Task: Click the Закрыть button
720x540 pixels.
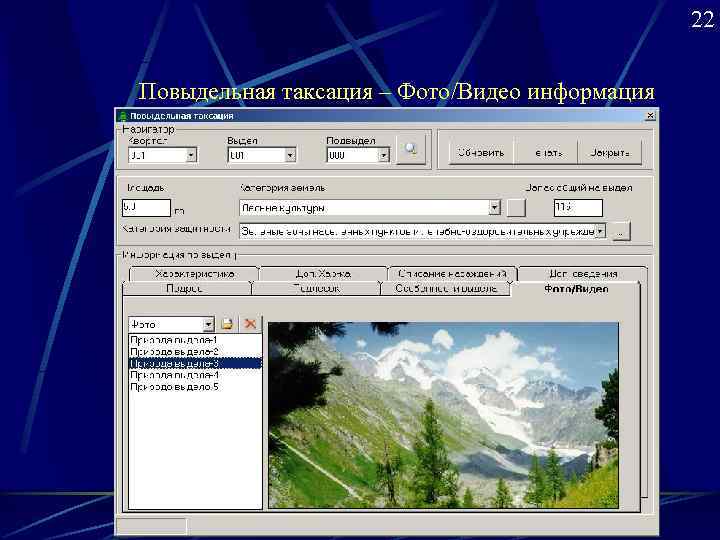Action: 609,152
